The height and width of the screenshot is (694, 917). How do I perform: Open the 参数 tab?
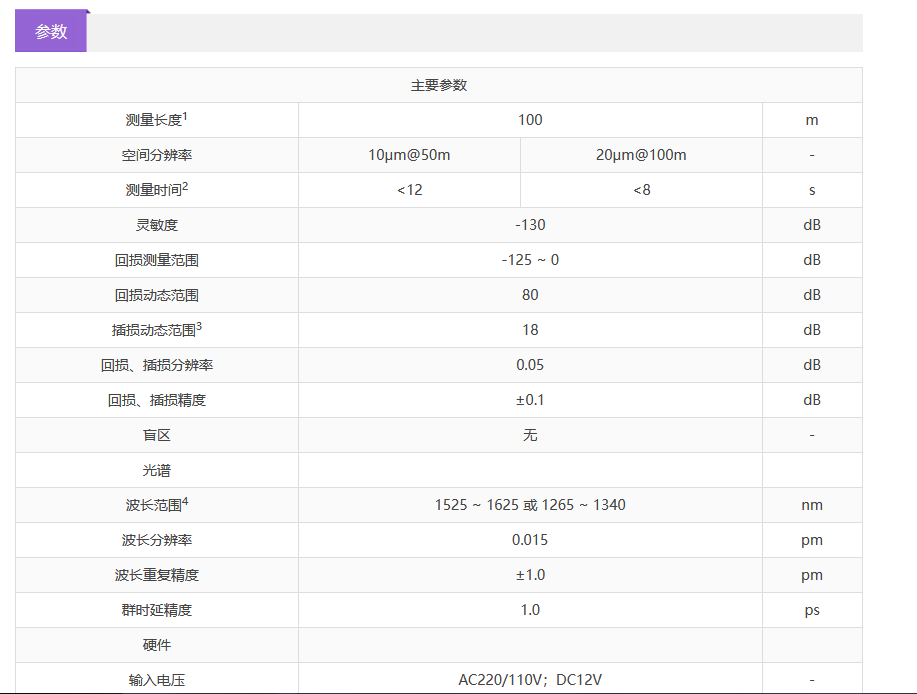[x=51, y=32]
